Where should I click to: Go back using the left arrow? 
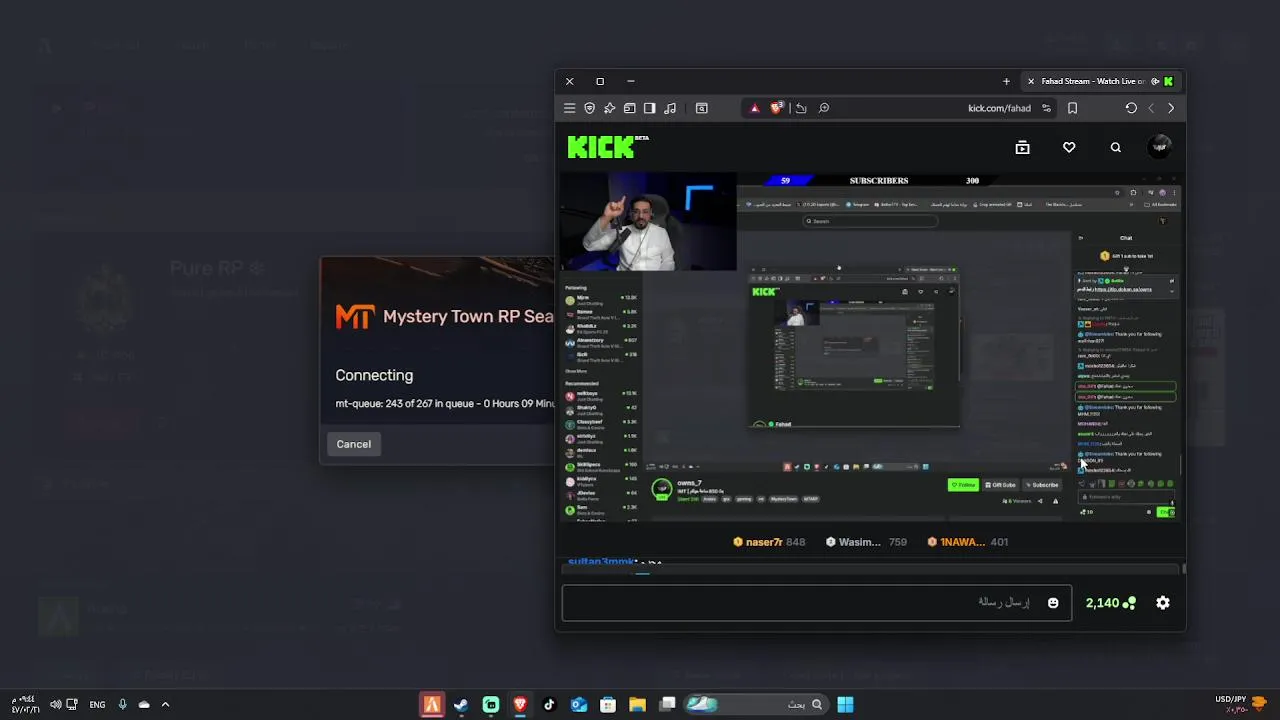tap(1151, 108)
